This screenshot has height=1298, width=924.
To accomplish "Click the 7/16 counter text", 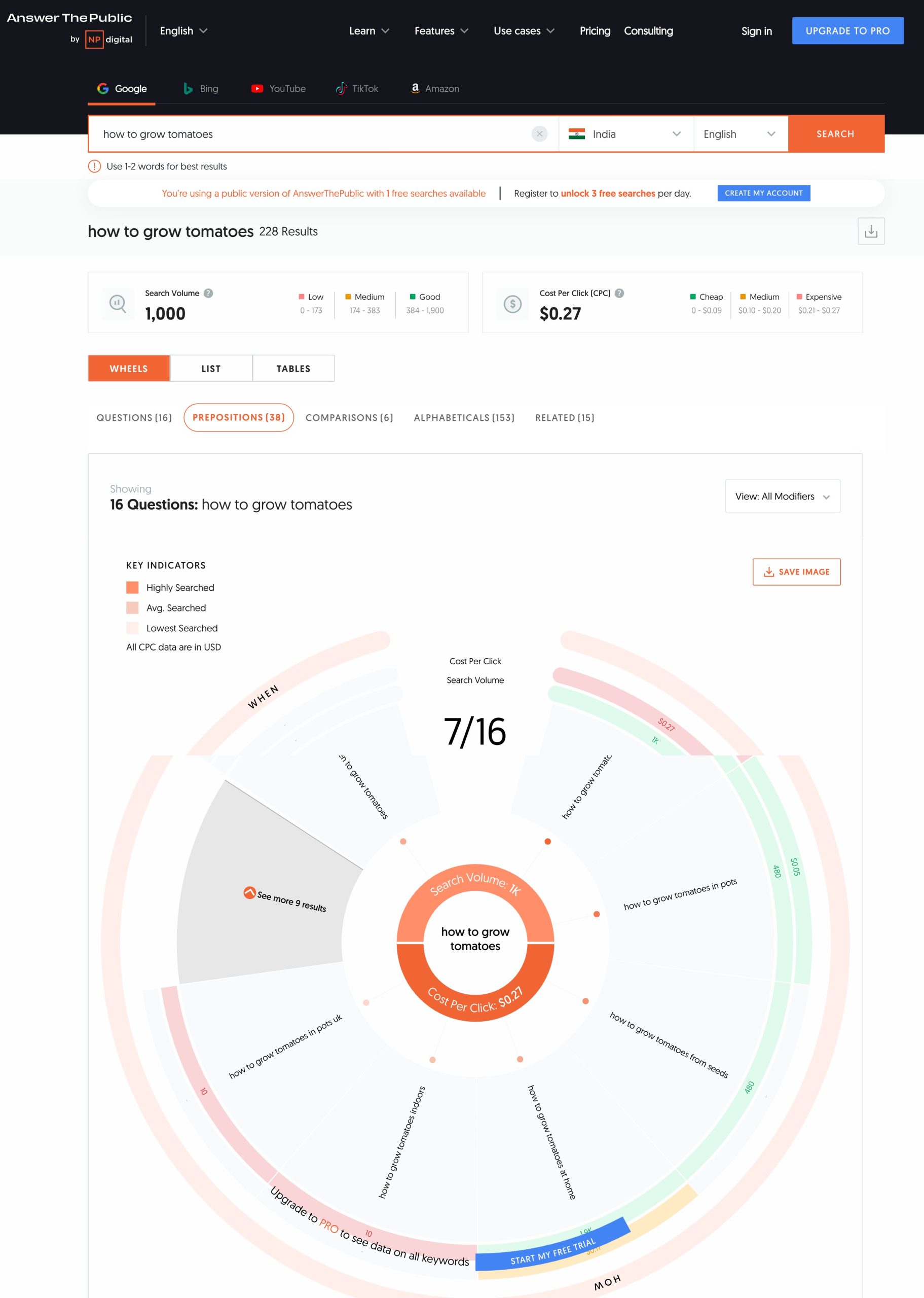I will (x=475, y=732).
